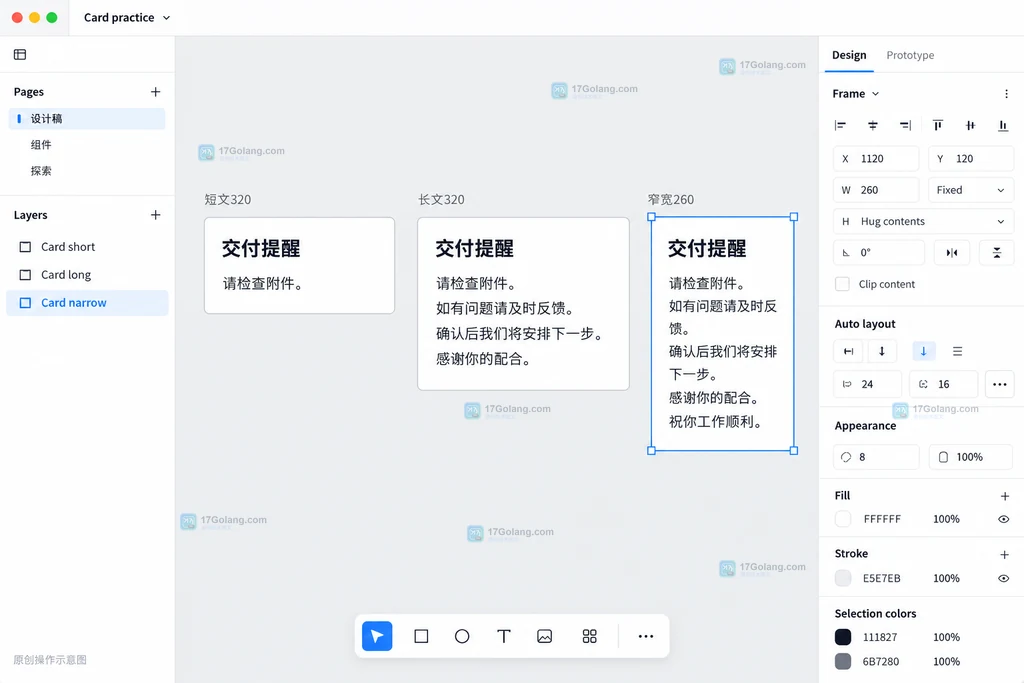Edit the rotation field 0°
The width and height of the screenshot is (1024, 683).
[x=879, y=253]
